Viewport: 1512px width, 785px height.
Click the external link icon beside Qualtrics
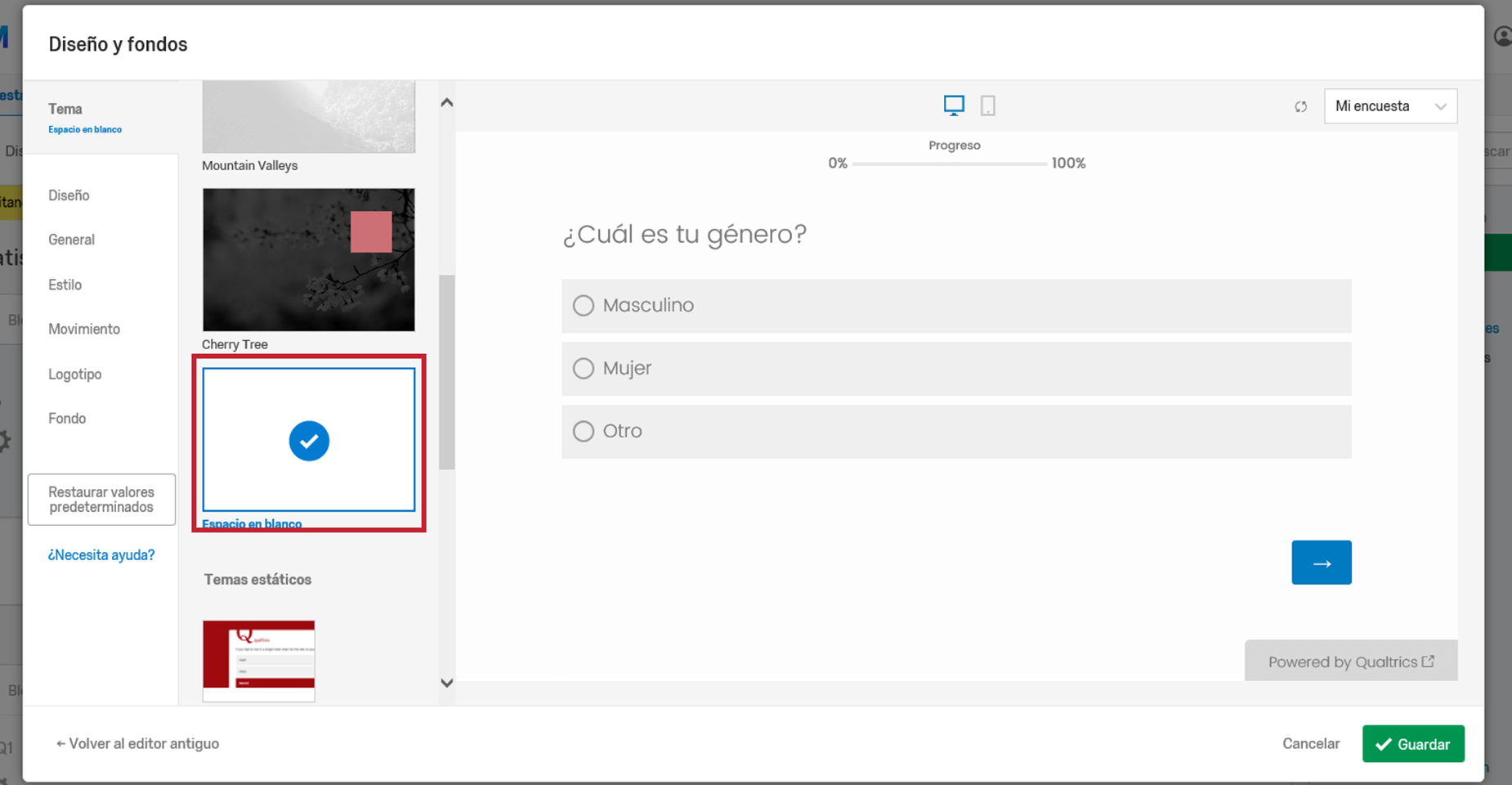(x=1428, y=662)
